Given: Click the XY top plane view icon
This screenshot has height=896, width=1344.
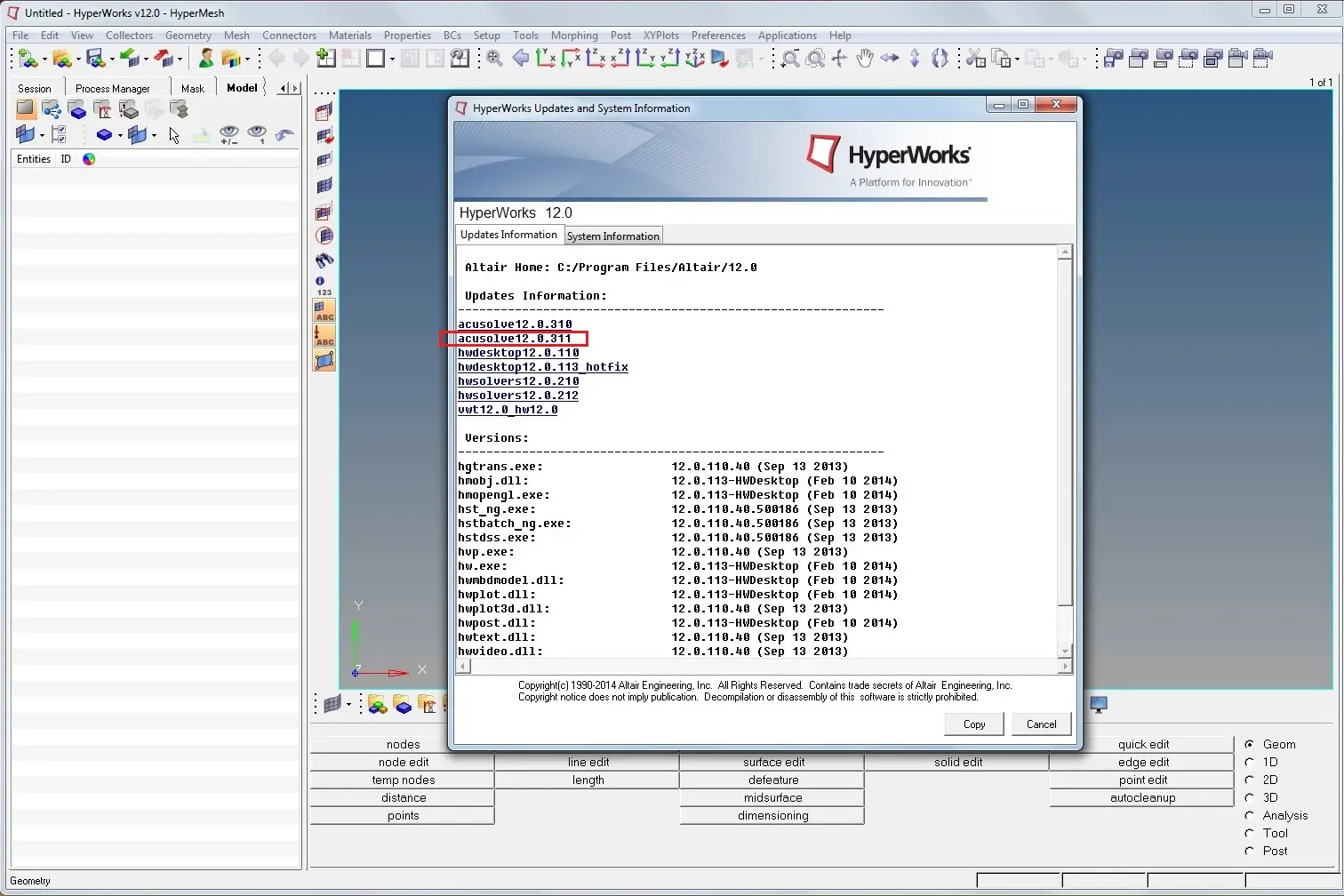Looking at the screenshot, I should click(x=546, y=59).
